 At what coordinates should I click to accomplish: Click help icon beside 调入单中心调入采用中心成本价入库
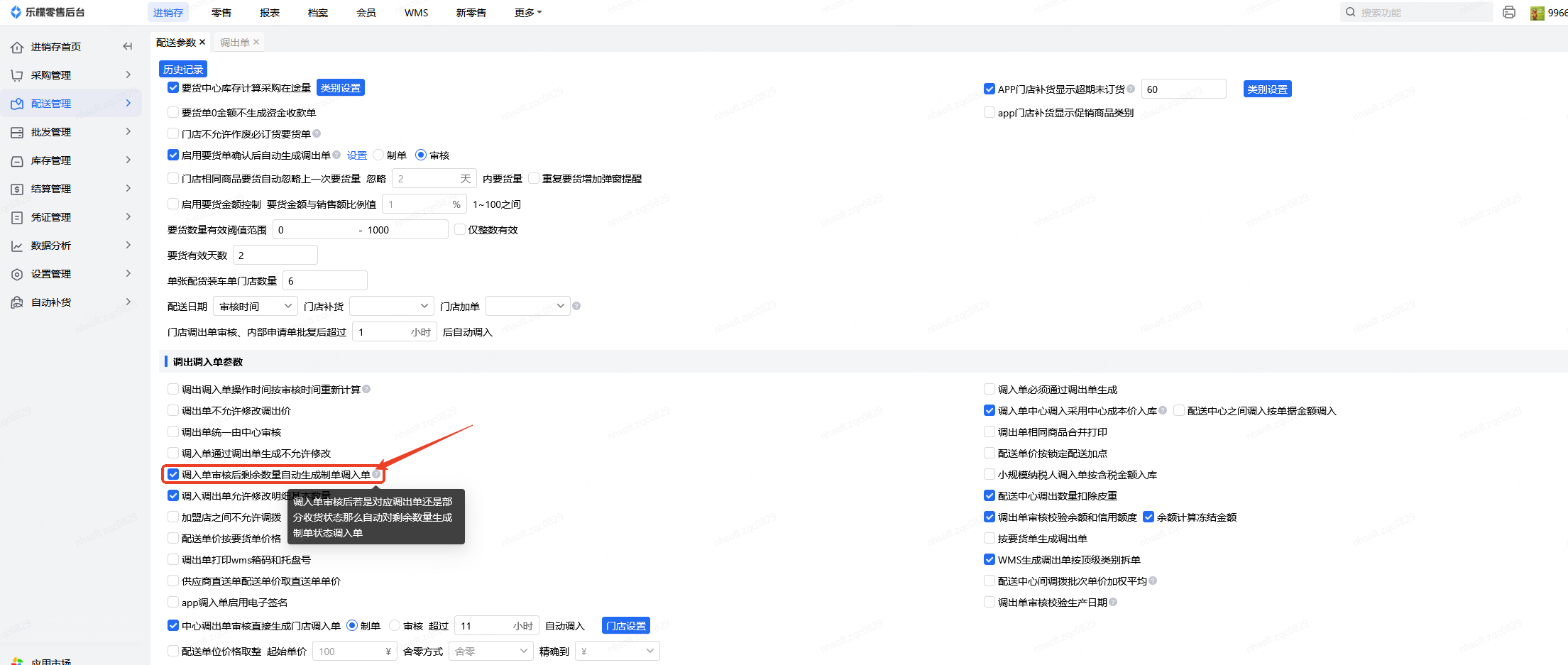coord(1163,410)
